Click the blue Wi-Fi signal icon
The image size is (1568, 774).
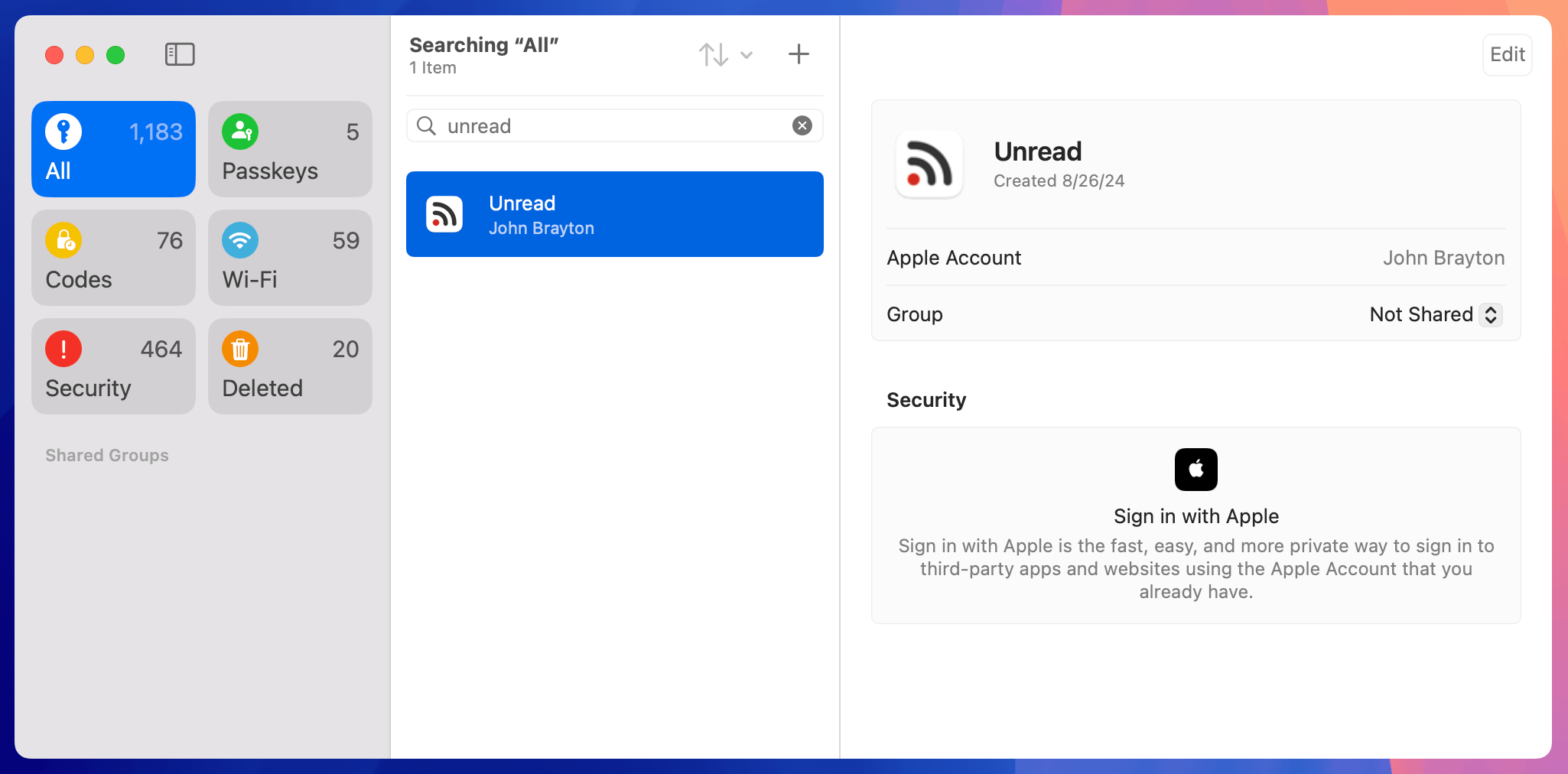click(240, 240)
